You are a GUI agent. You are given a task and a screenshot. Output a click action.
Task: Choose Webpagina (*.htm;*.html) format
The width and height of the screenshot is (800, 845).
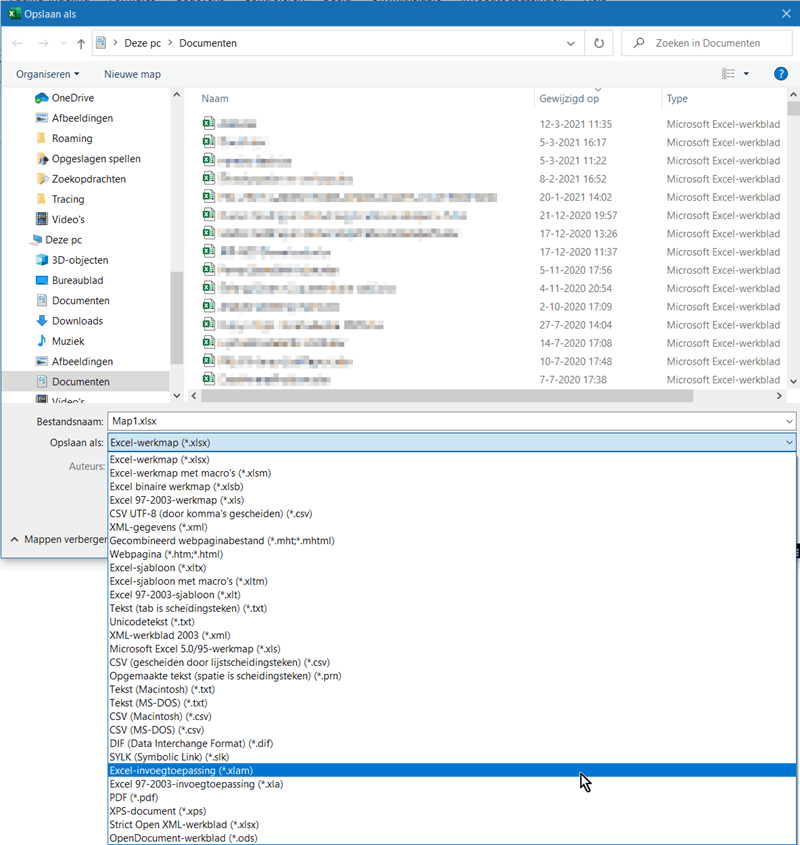coord(166,554)
